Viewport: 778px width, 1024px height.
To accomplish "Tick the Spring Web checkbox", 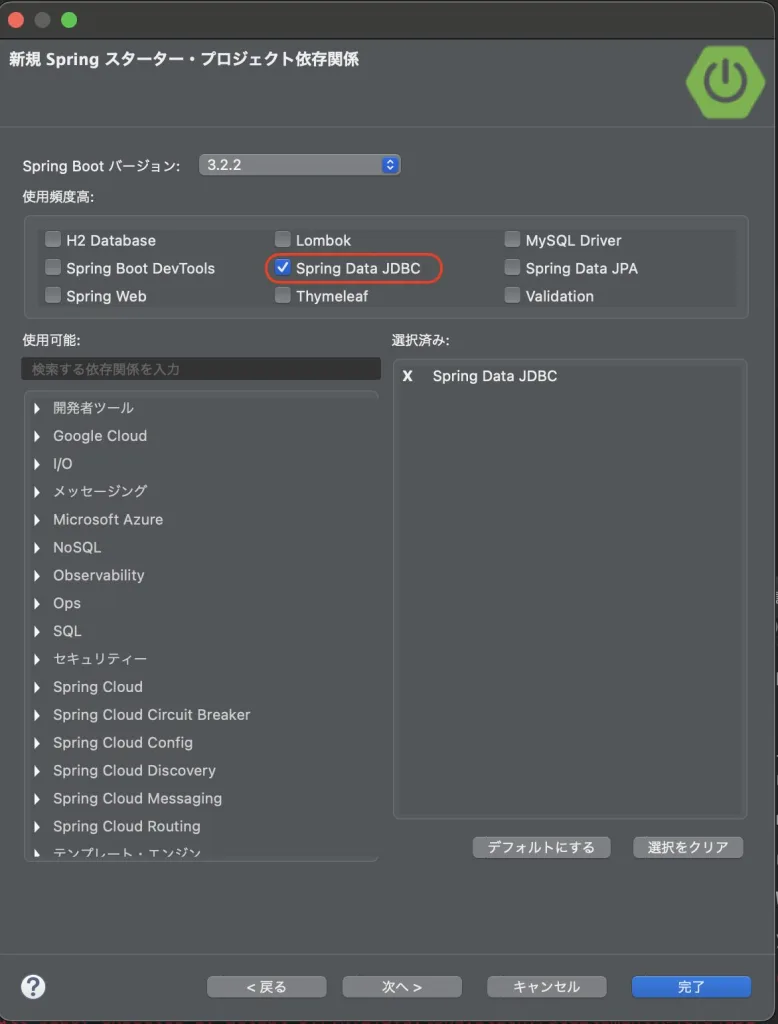I will pyautogui.click(x=53, y=295).
